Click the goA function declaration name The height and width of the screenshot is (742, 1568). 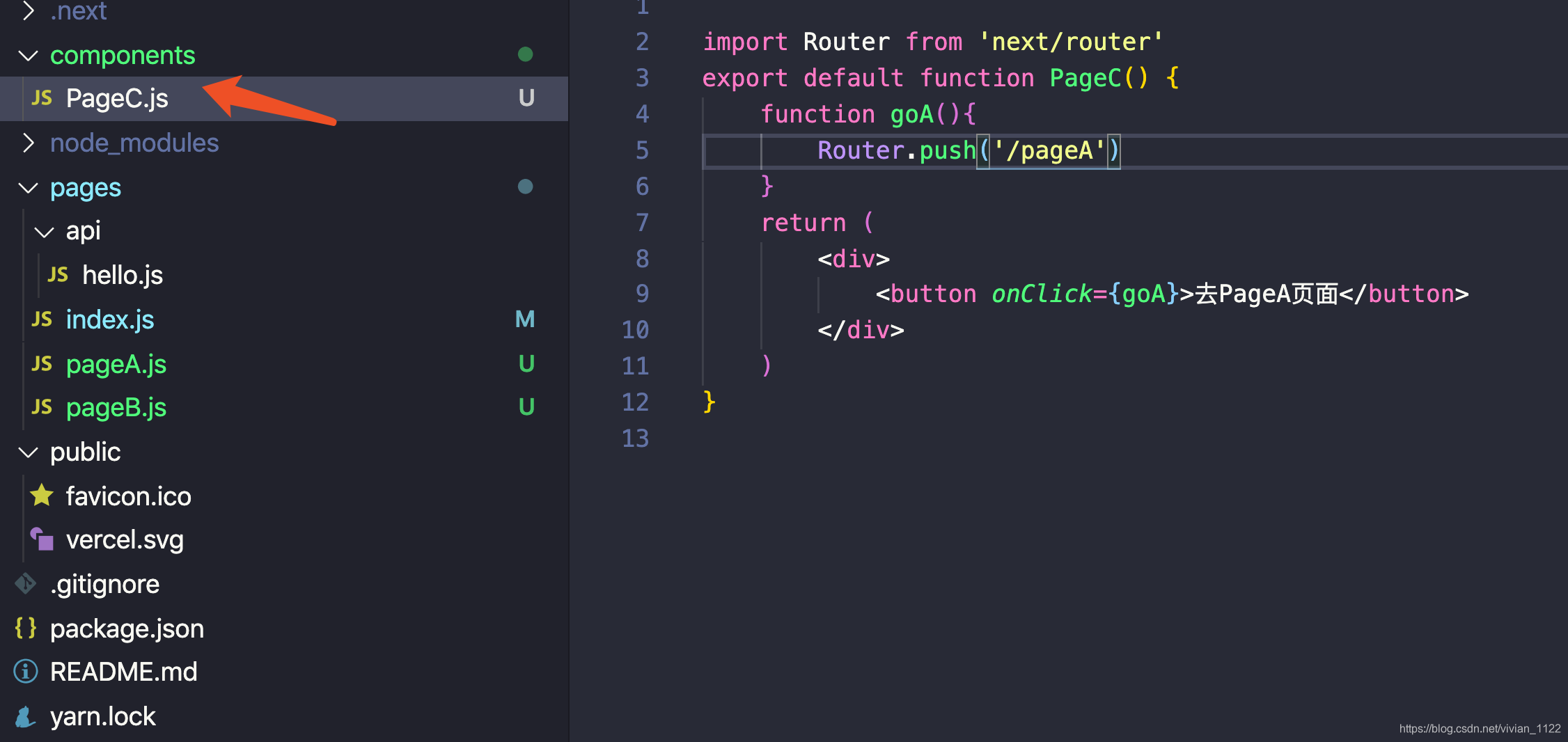click(x=912, y=114)
